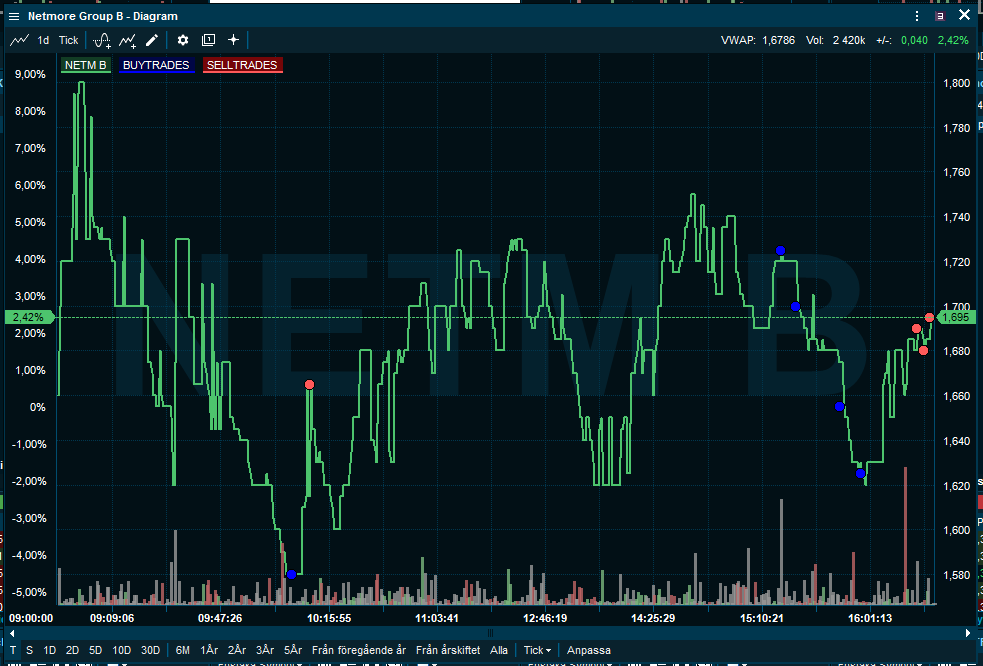
Task: Click the Anpassa button
Action: point(589,650)
